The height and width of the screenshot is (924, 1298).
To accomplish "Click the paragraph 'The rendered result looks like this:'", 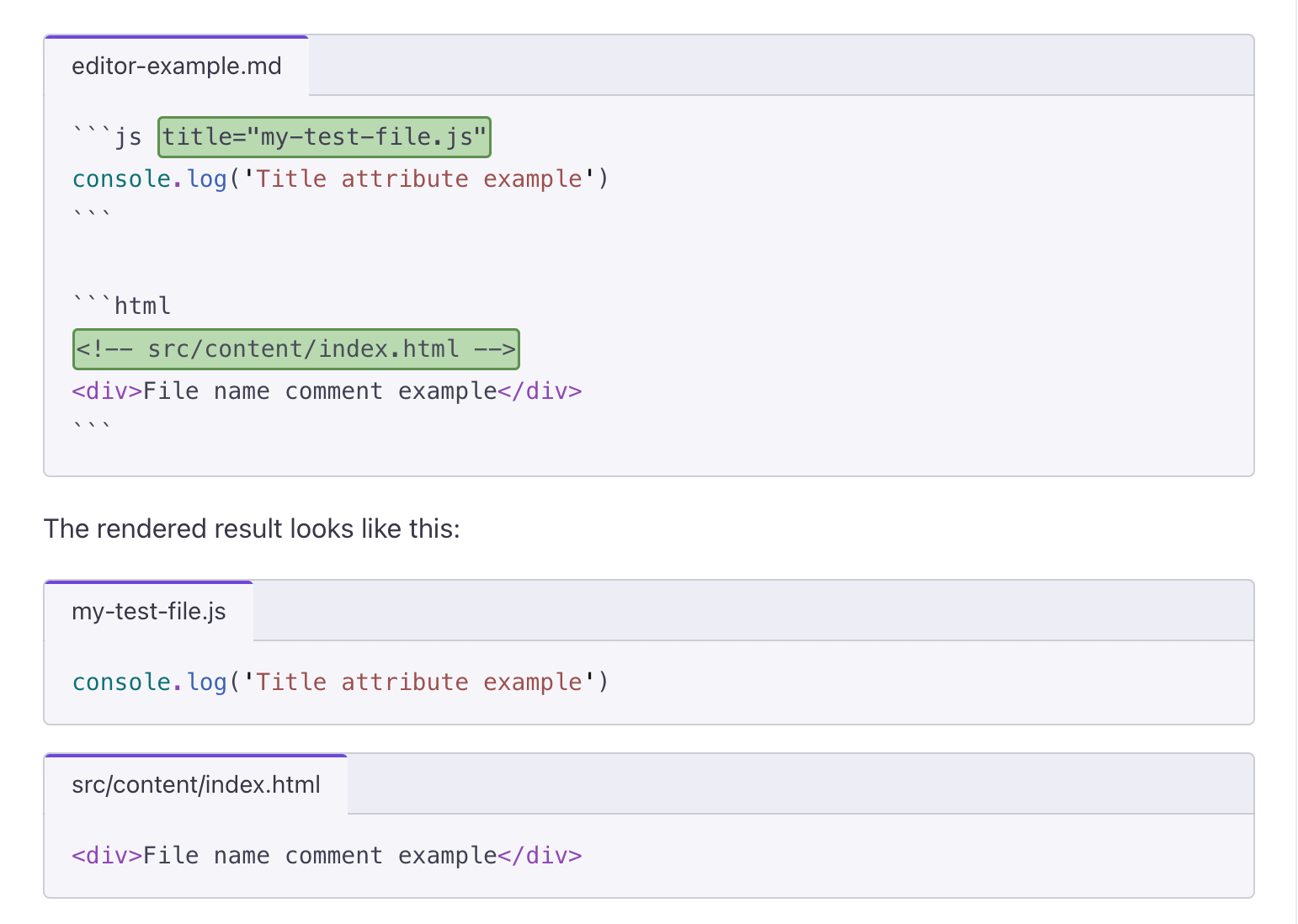I will click(x=252, y=528).
